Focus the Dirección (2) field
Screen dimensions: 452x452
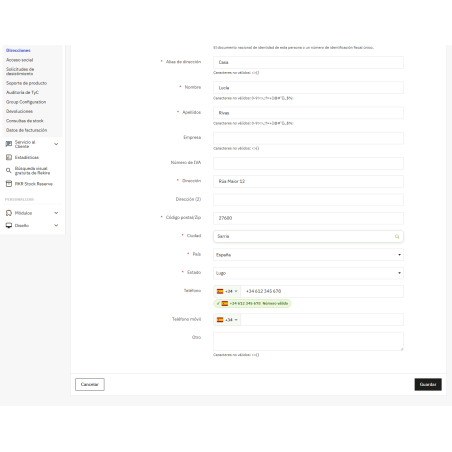(x=308, y=200)
